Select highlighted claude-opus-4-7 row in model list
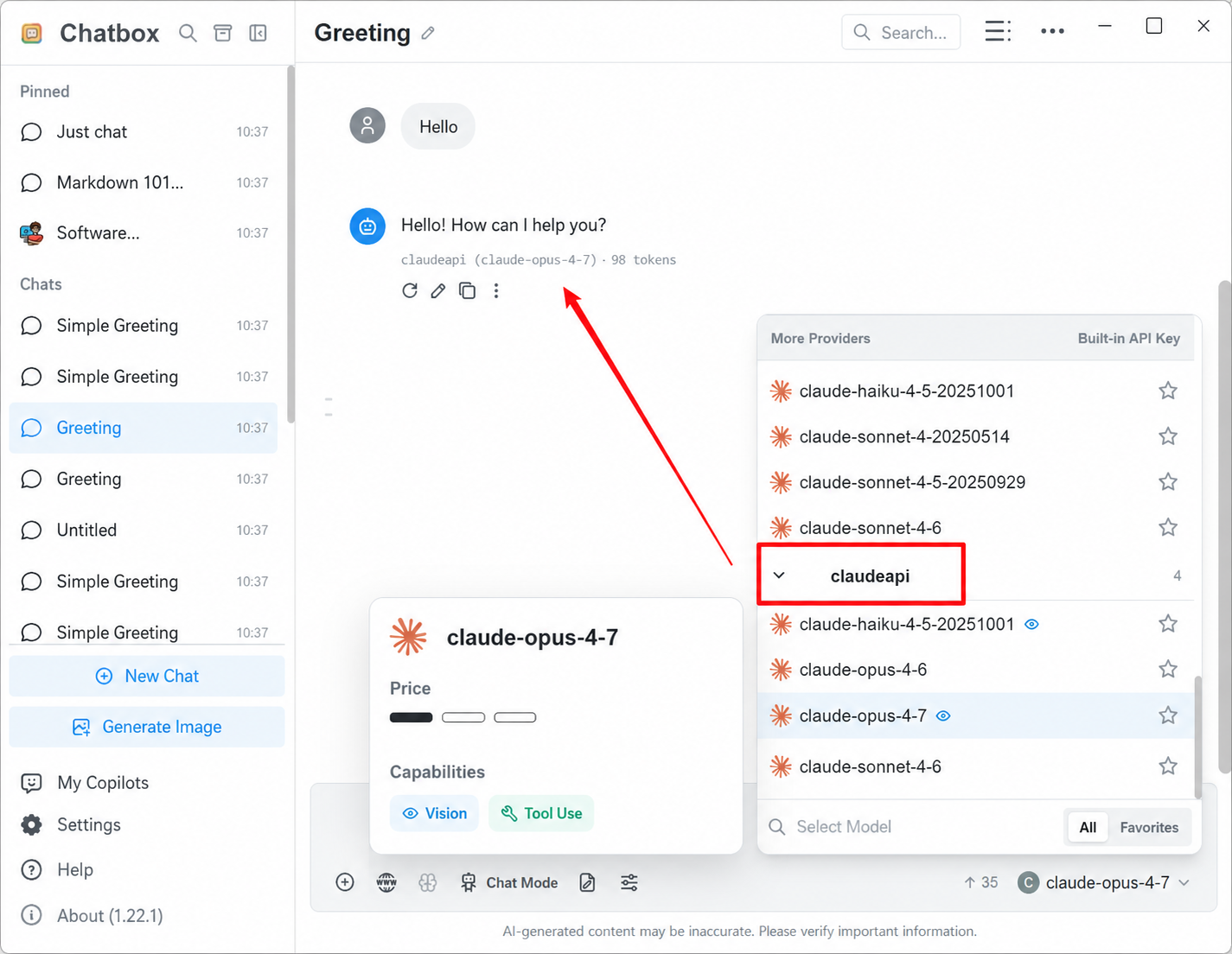This screenshot has width=1232, height=954. [x=975, y=715]
